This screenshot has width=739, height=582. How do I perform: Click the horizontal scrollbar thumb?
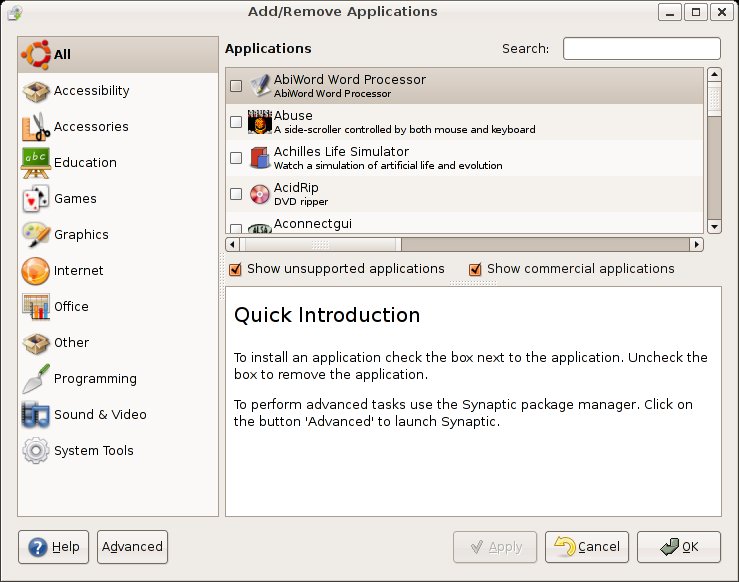tap(320, 245)
